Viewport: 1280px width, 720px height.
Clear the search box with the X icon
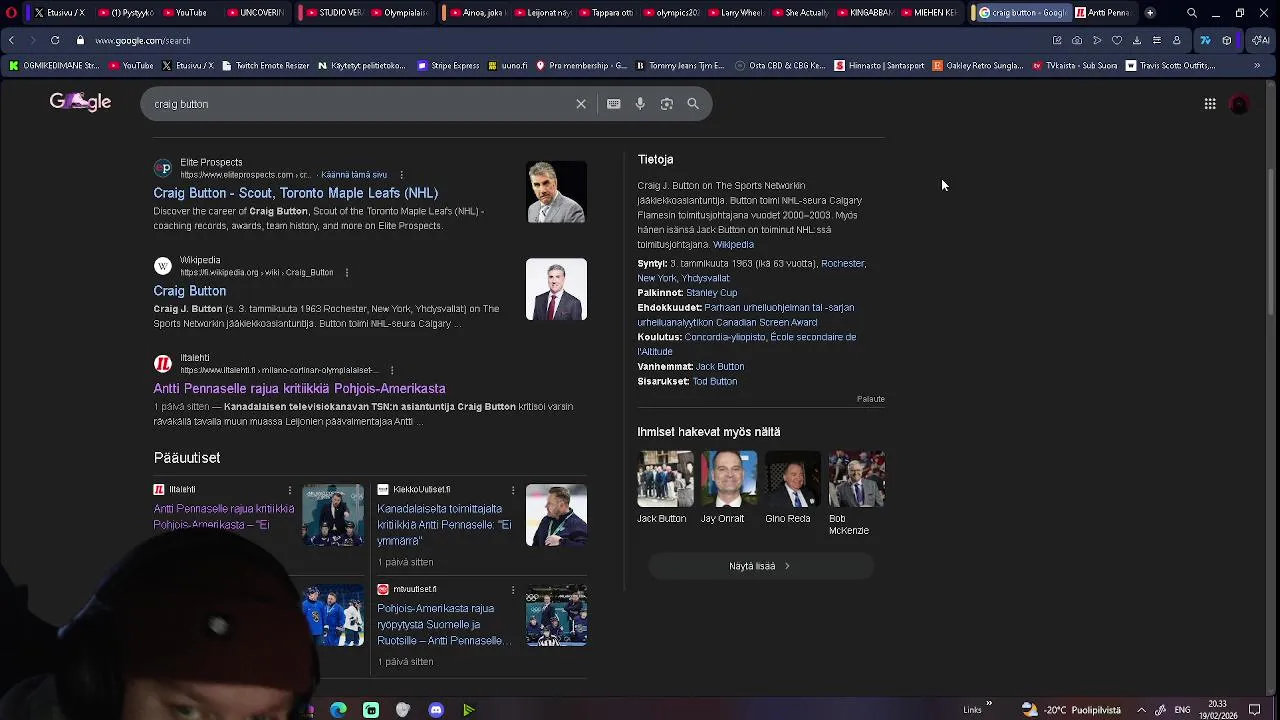[x=580, y=104]
